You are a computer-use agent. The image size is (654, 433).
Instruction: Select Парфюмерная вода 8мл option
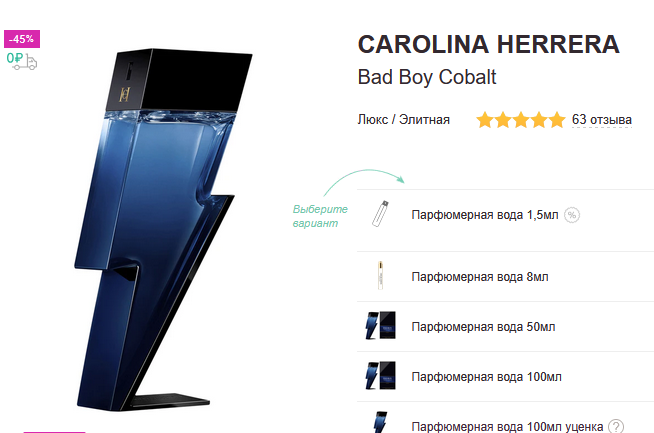click(x=506, y=277)
